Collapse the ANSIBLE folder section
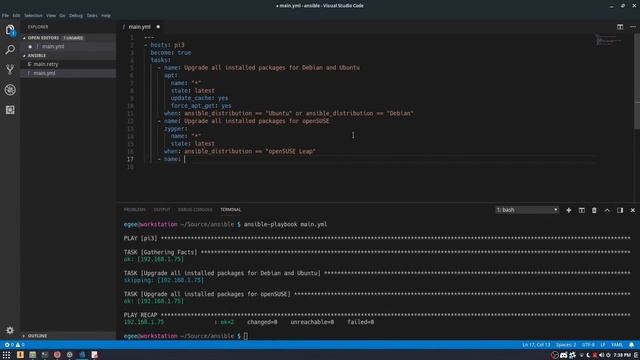The height and width of the screenshot is (360, 640). [x=68, y=56]
